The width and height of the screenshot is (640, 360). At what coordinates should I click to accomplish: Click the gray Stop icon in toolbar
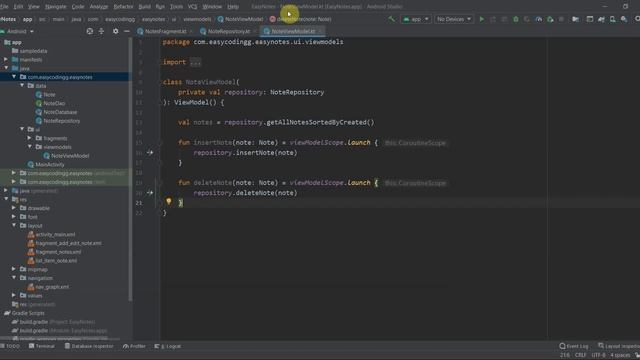pos(561,19)
